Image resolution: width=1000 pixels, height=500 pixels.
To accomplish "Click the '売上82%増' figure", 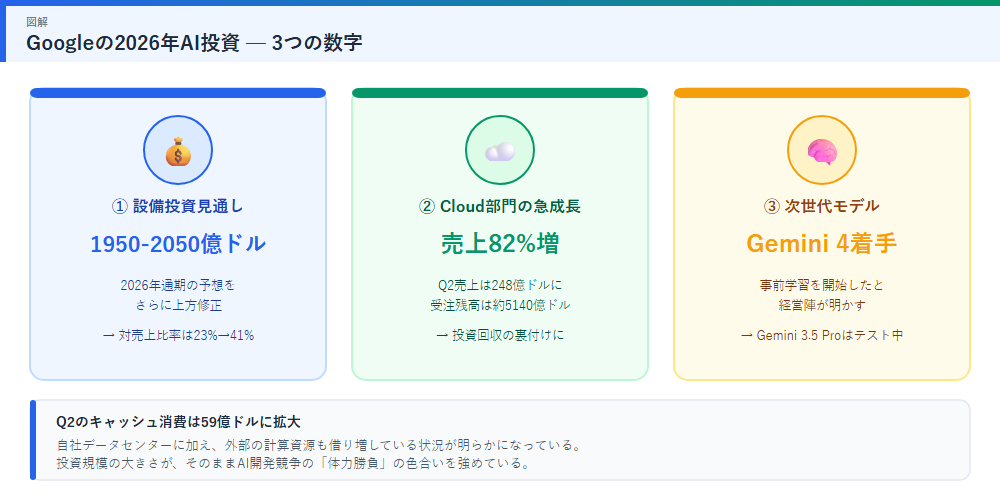I will pos(500,244).
